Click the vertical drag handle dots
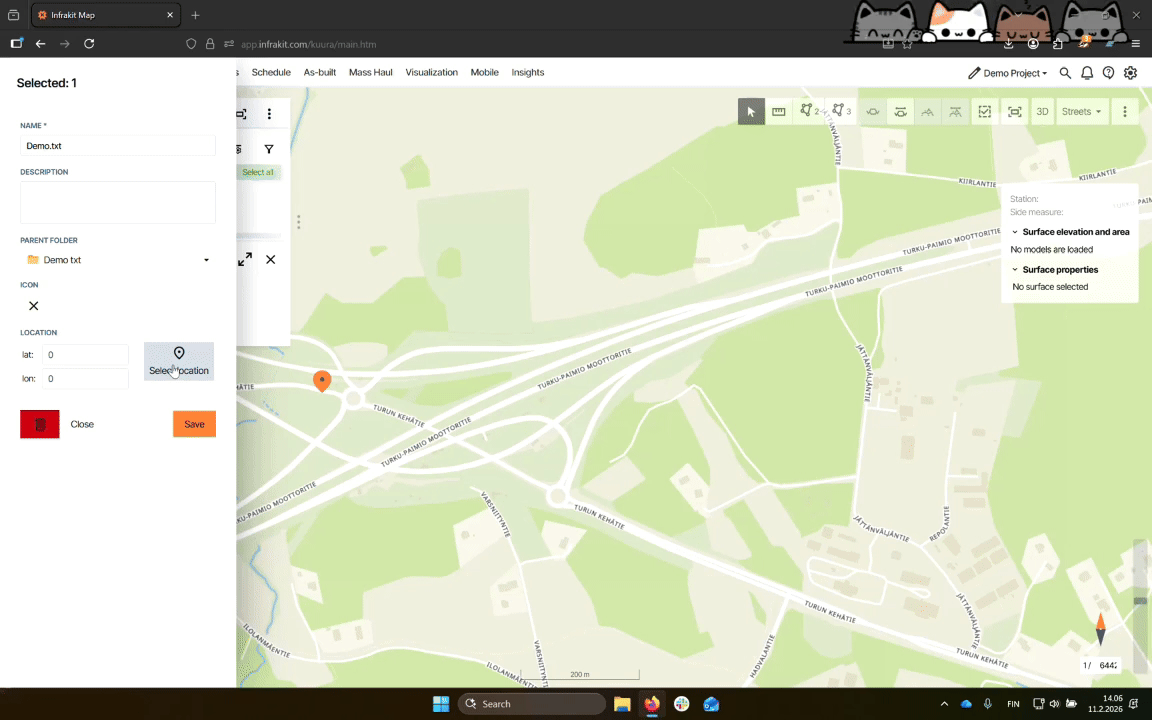This screenshot has width=1152, height=720. pos(298,222)
